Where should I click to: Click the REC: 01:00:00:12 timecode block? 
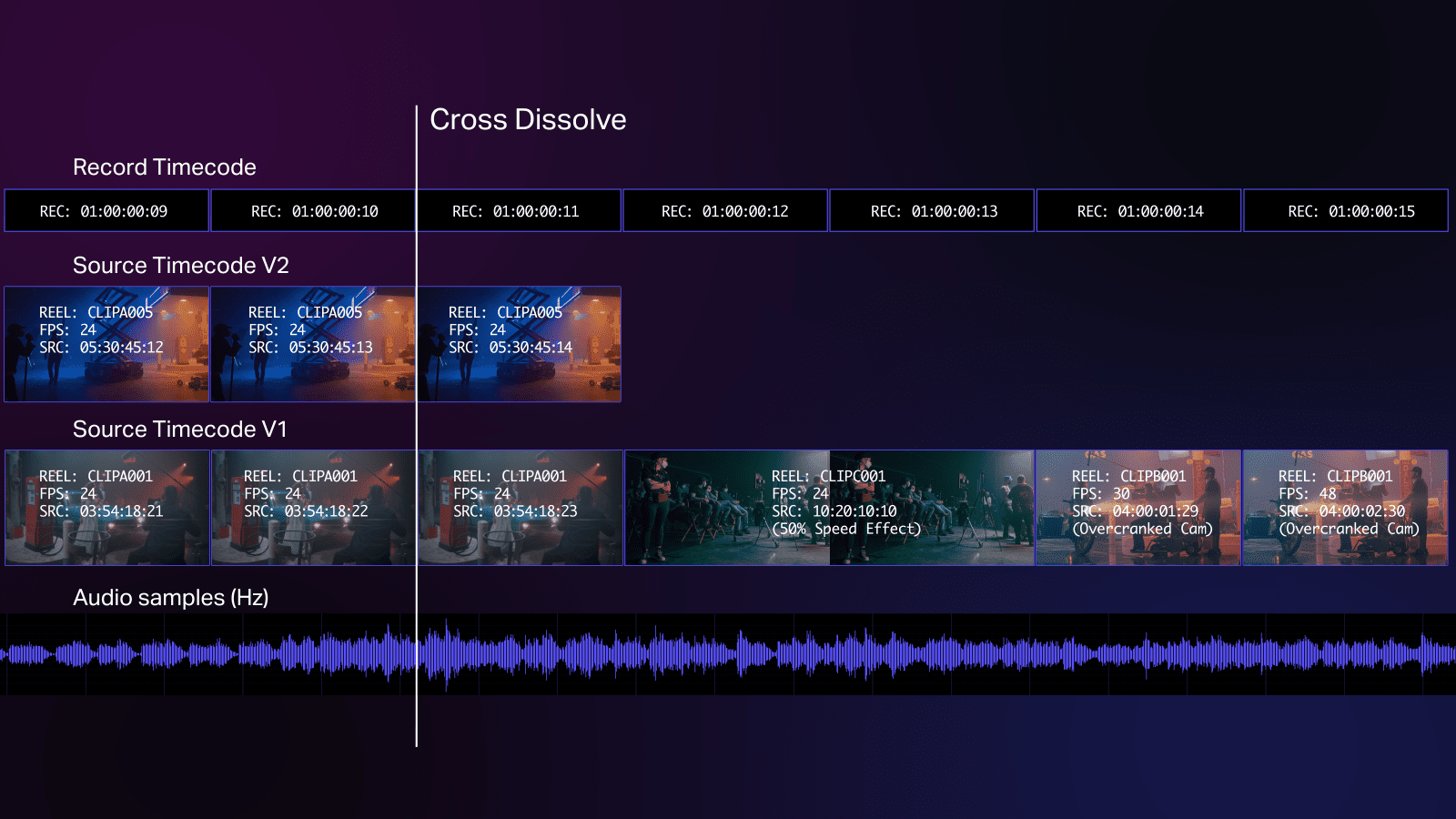[x=725, y=210]
